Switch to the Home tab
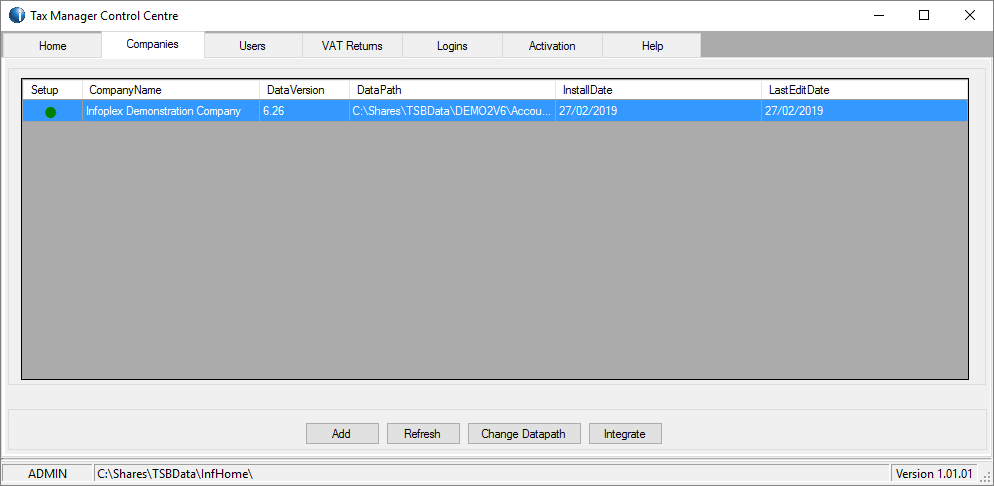Viewport: 994px width, 486px height. pos(52,46)
